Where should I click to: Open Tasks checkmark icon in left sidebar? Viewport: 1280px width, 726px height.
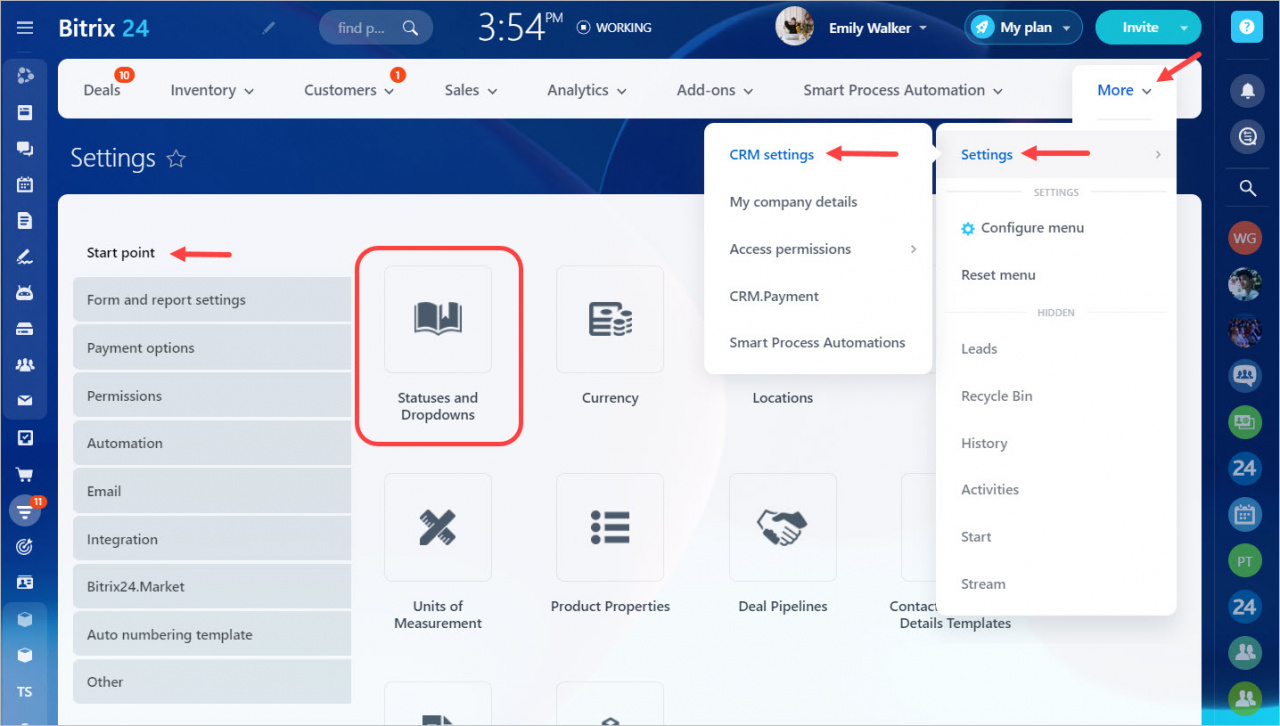point(25,438)
